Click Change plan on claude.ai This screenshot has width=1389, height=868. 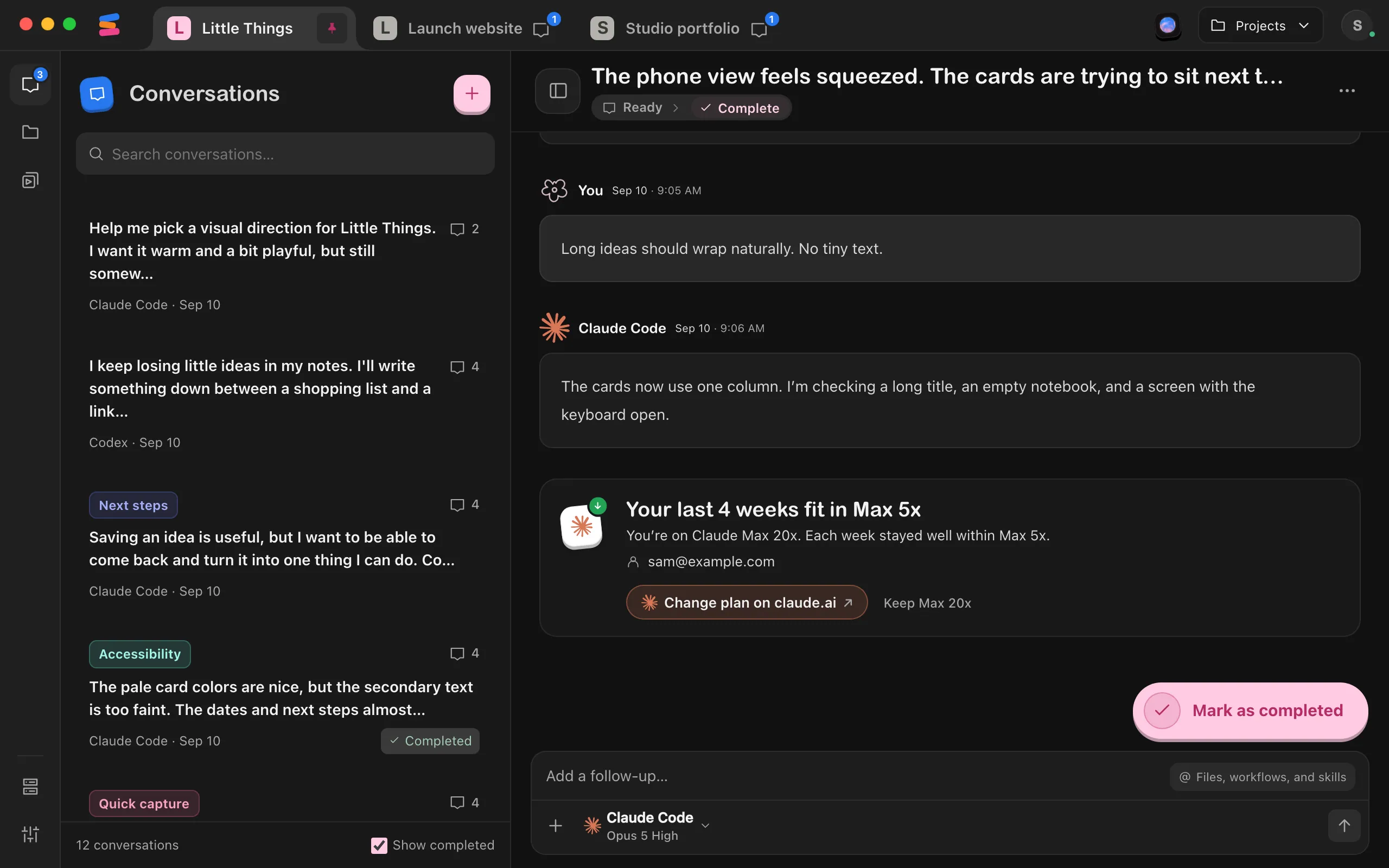click(746, 602)
